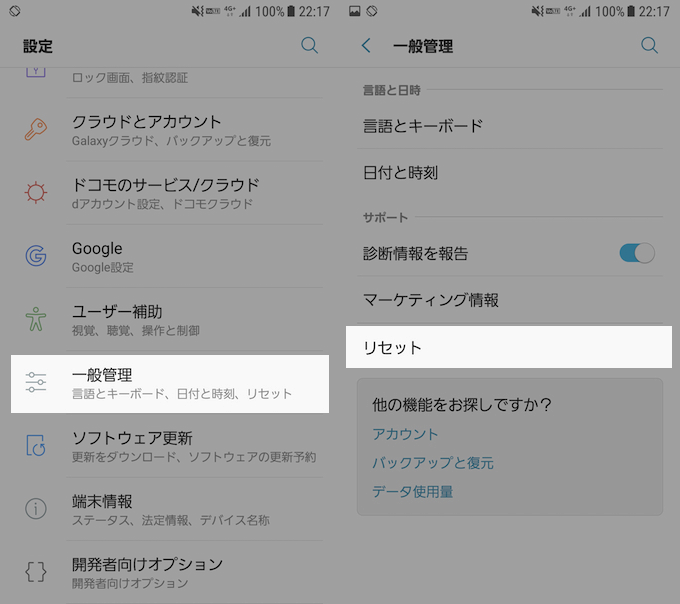Tap the Google G icon
Screen dimensions: 680x604
[36, 256]
